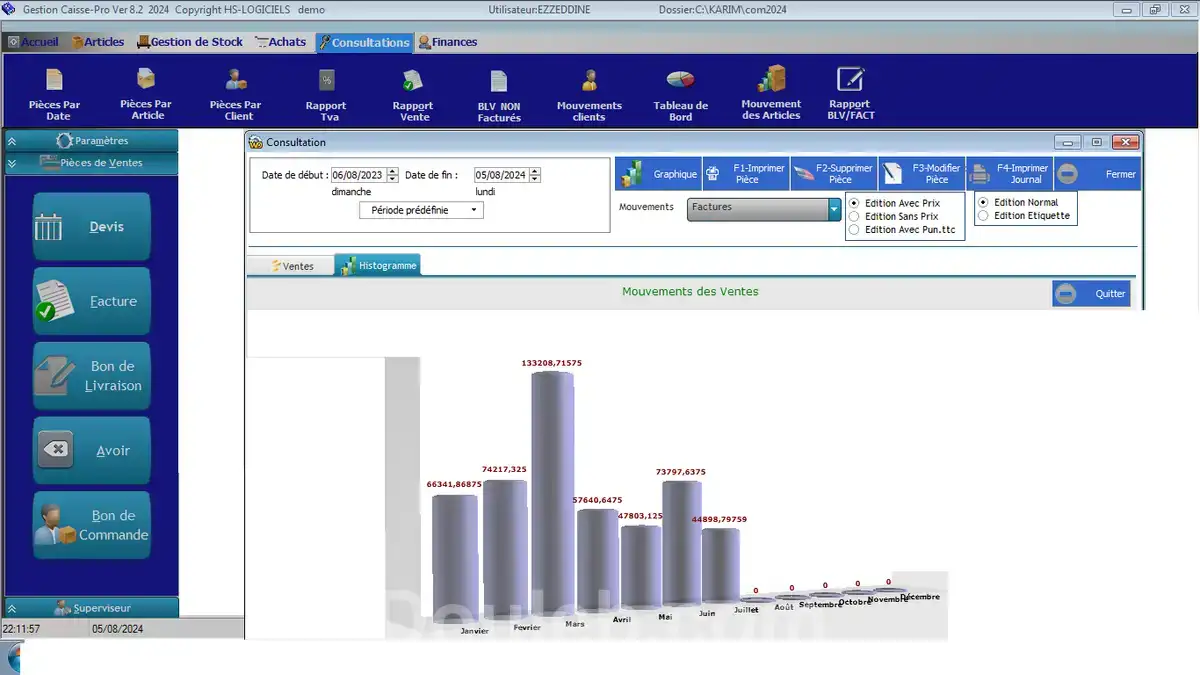The width and height of the screenshot is (1200, 675).
Task: Open the Rapport BLV/FACT tool
Action: coord(850,92)
